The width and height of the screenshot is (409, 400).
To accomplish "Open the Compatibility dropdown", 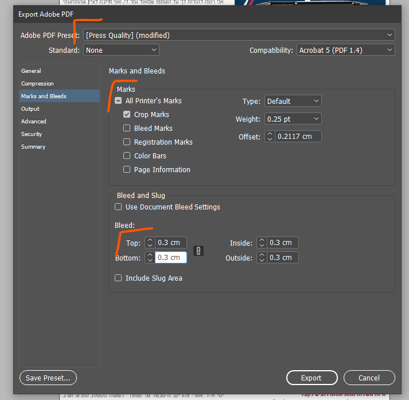I will coord(345,50).
